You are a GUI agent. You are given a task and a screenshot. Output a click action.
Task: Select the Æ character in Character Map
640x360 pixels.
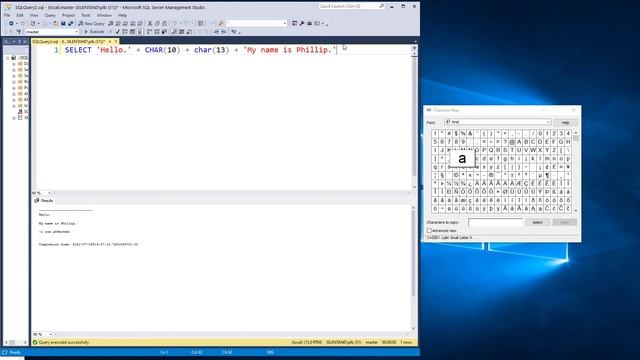click(x=519, y=184)
